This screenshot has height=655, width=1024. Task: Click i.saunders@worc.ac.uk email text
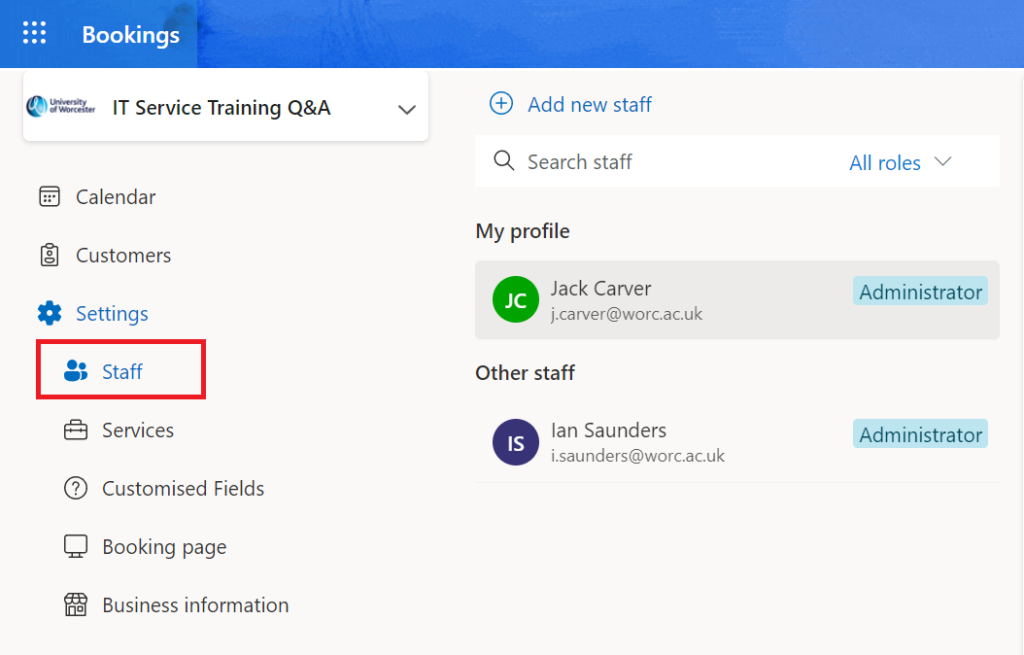pos(637,456)
